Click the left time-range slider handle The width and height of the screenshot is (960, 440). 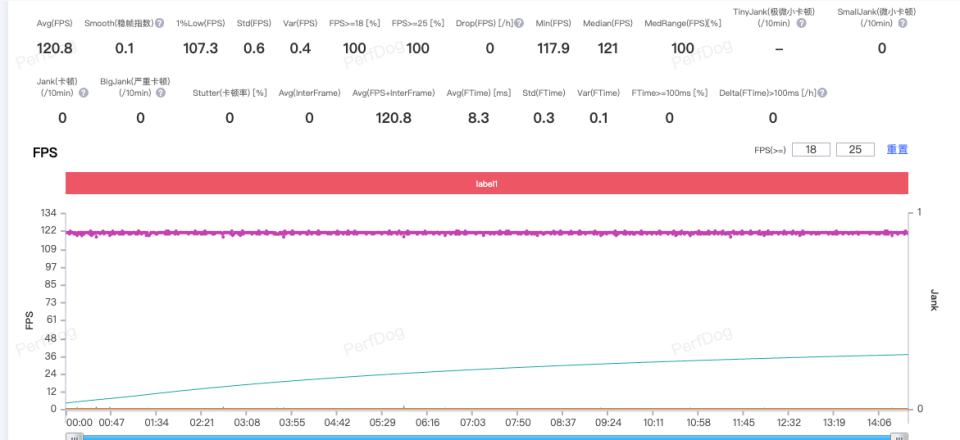pyautogui.click(x=74, y=437)
